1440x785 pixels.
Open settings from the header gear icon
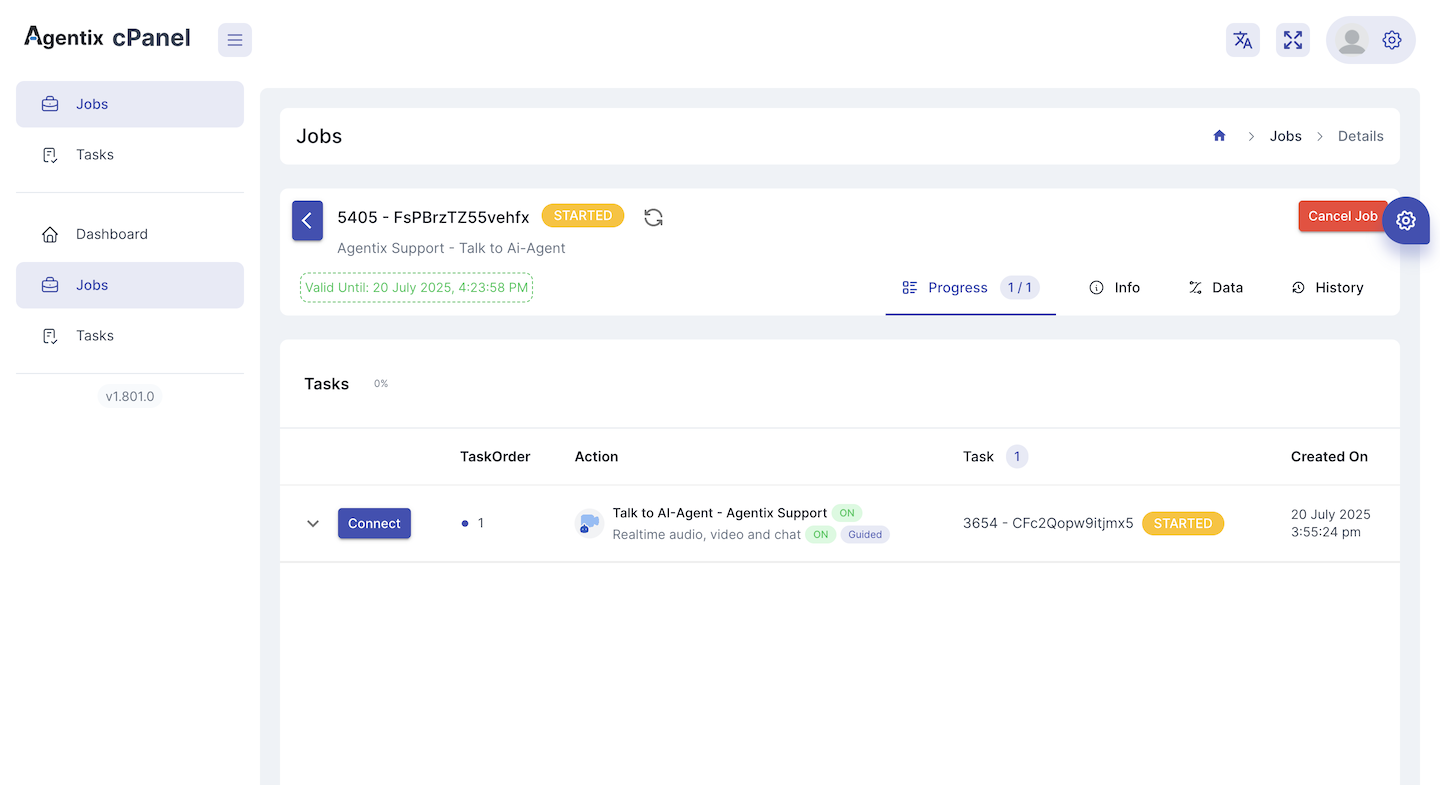[x=1391, y=40]
